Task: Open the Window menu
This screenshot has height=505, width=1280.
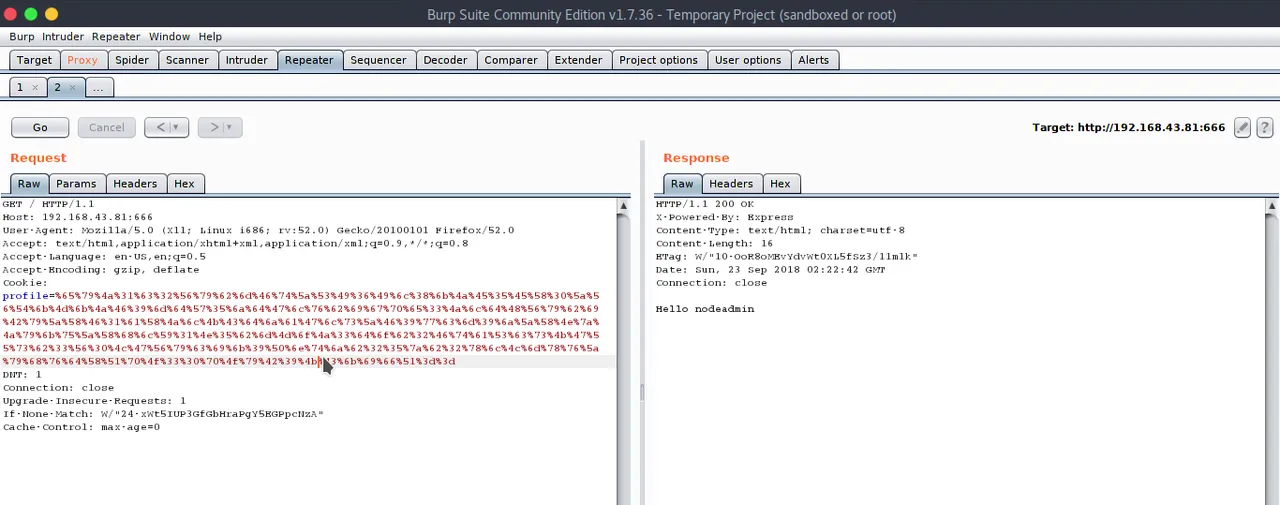Action: tap(169, 36)
